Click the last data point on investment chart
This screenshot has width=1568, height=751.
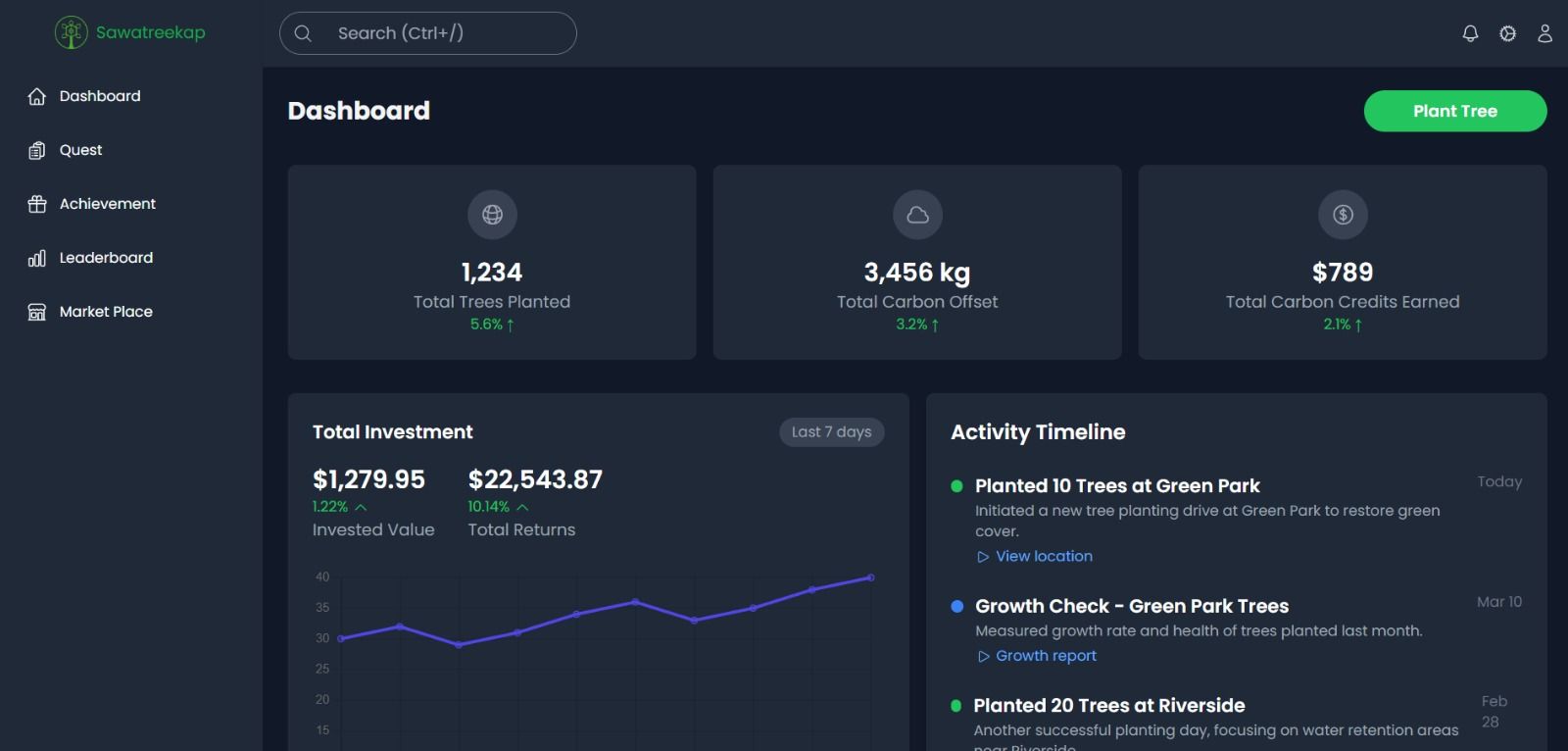coord(870,577)
